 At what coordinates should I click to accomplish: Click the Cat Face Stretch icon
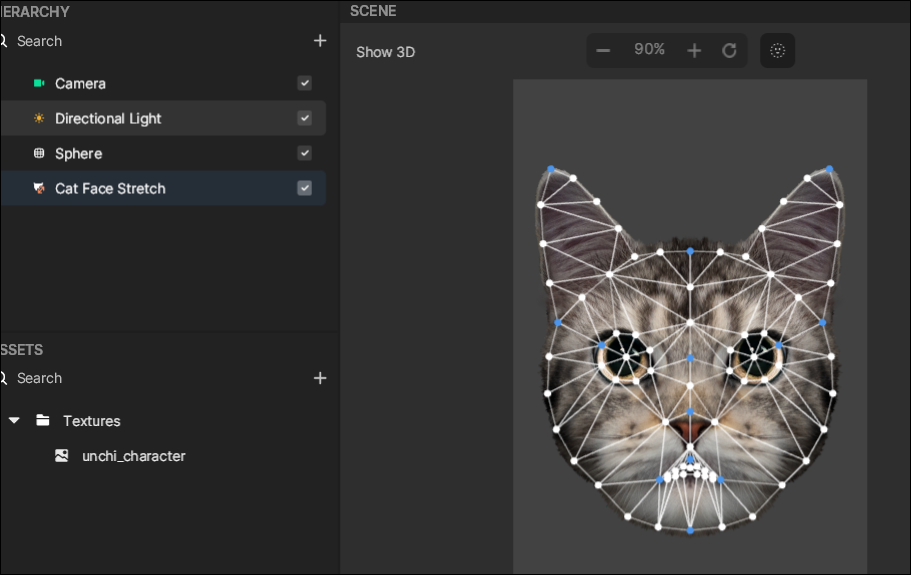pyautogui.click(x=39, y=188)
